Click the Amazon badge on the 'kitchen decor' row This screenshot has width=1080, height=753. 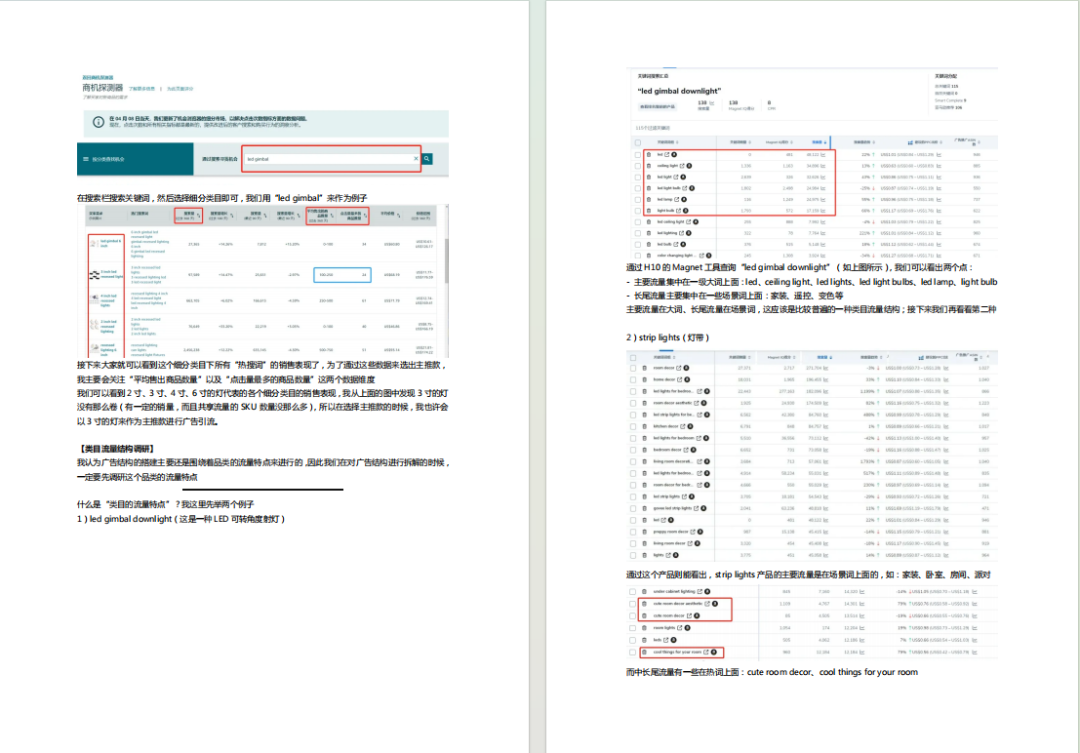pyautogui.click(x=690, y=426)
